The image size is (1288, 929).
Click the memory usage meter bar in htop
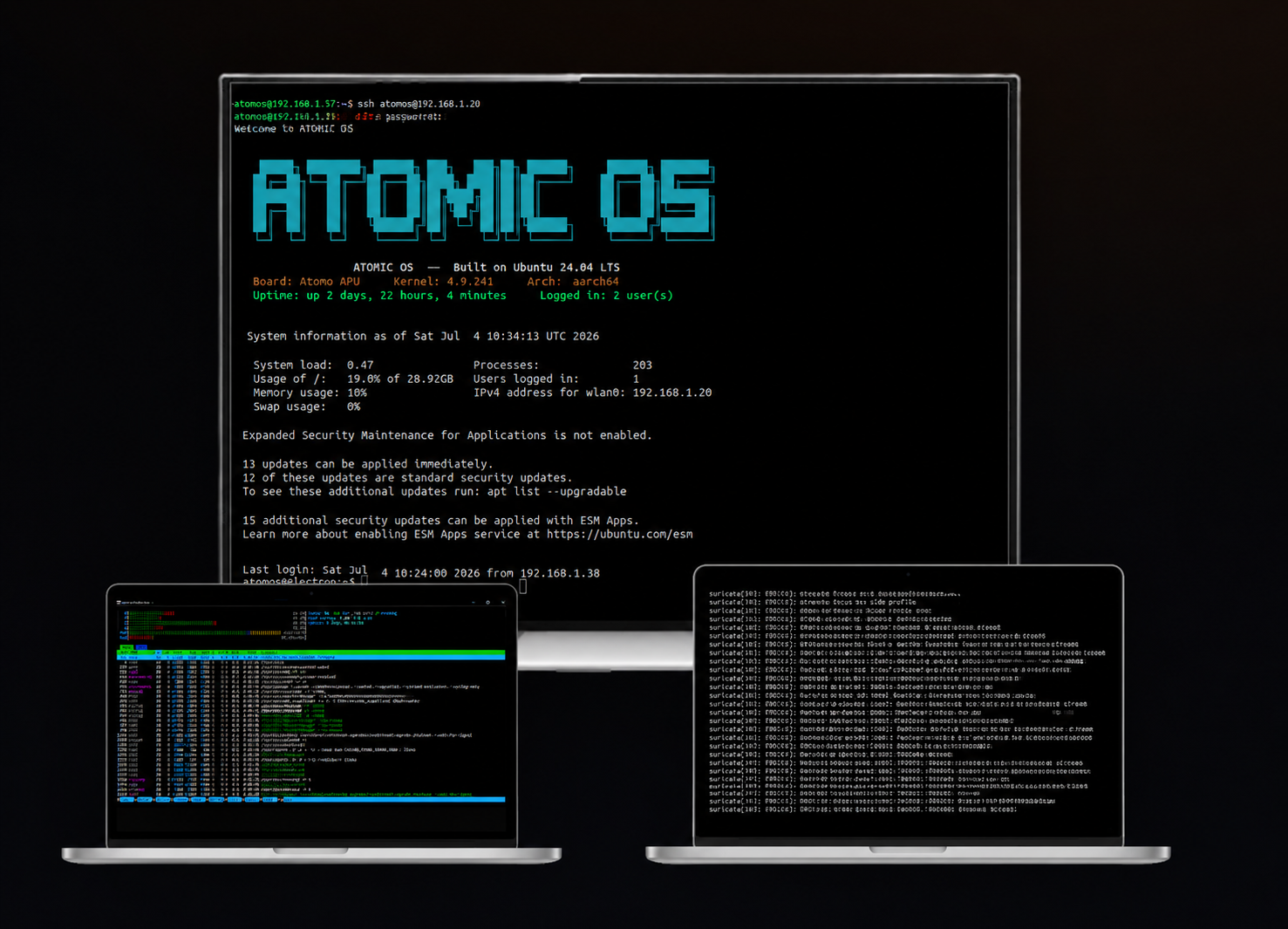tap(213, 632)
